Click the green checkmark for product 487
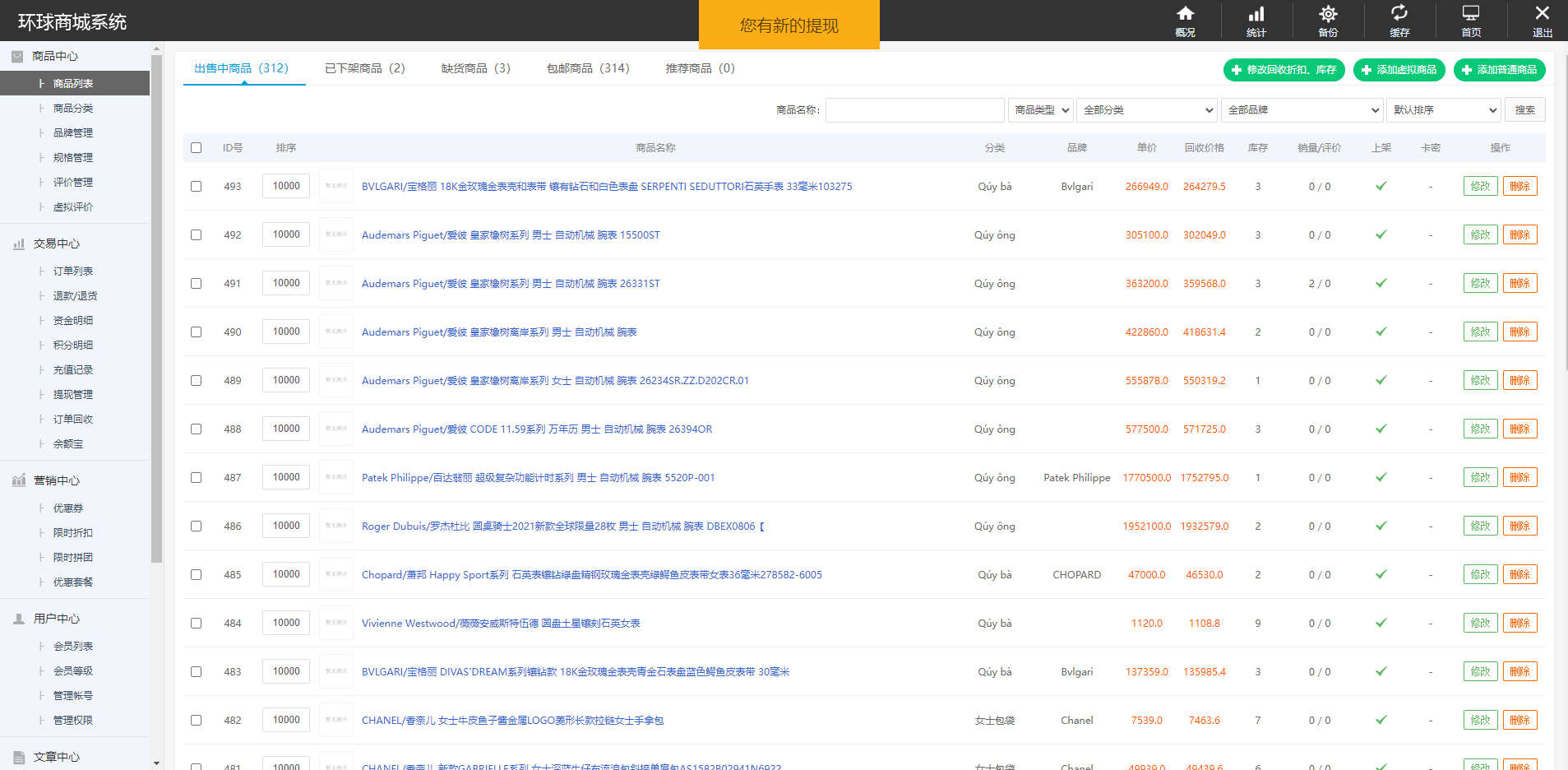Image resolution: width=1568 pixels, height=770 pixels. 1381,477
